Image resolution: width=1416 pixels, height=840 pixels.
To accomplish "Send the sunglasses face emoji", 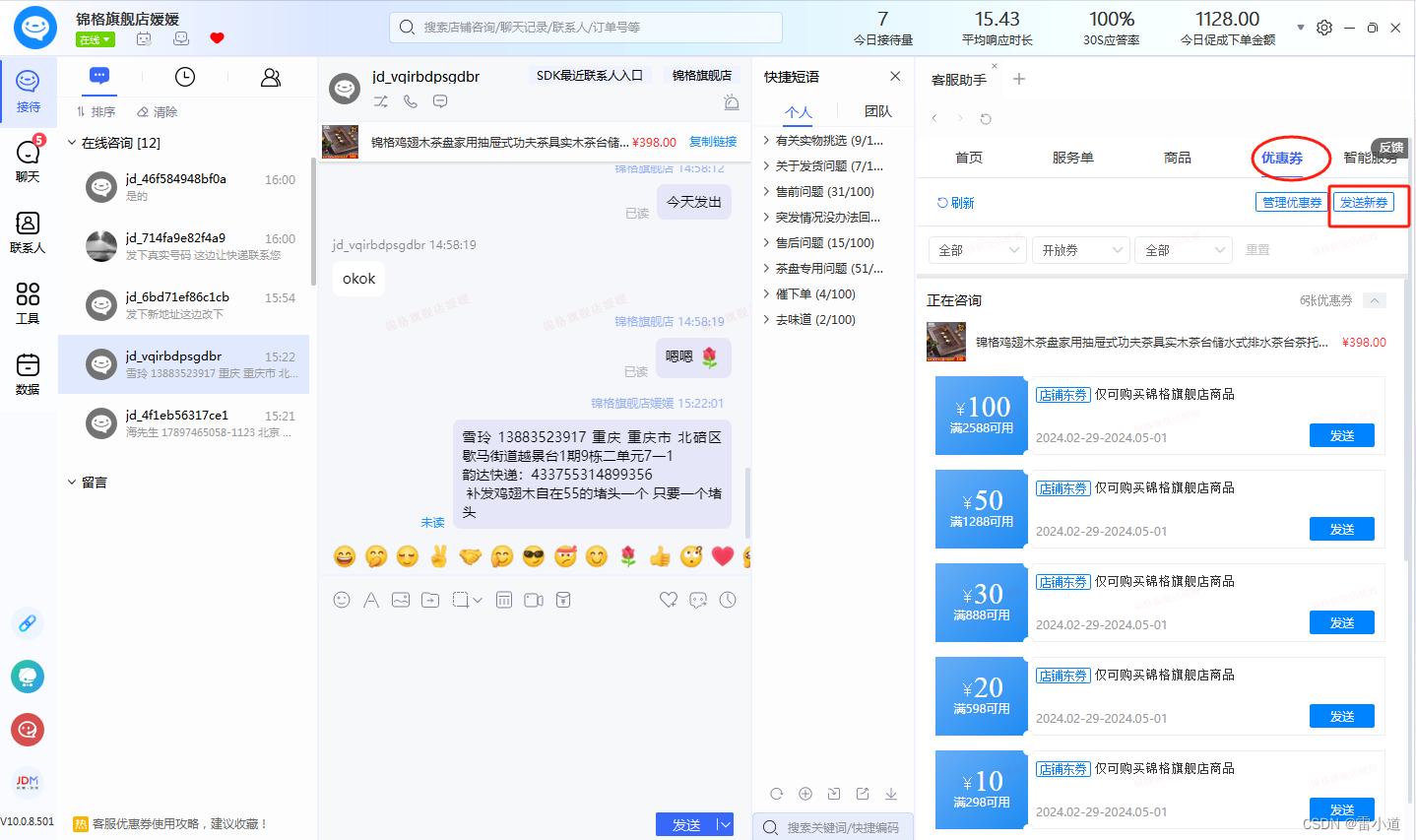I will pos(534,556).
